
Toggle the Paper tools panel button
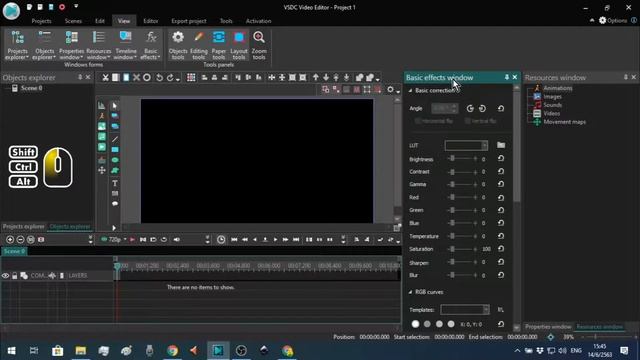[x=218, y=45]
